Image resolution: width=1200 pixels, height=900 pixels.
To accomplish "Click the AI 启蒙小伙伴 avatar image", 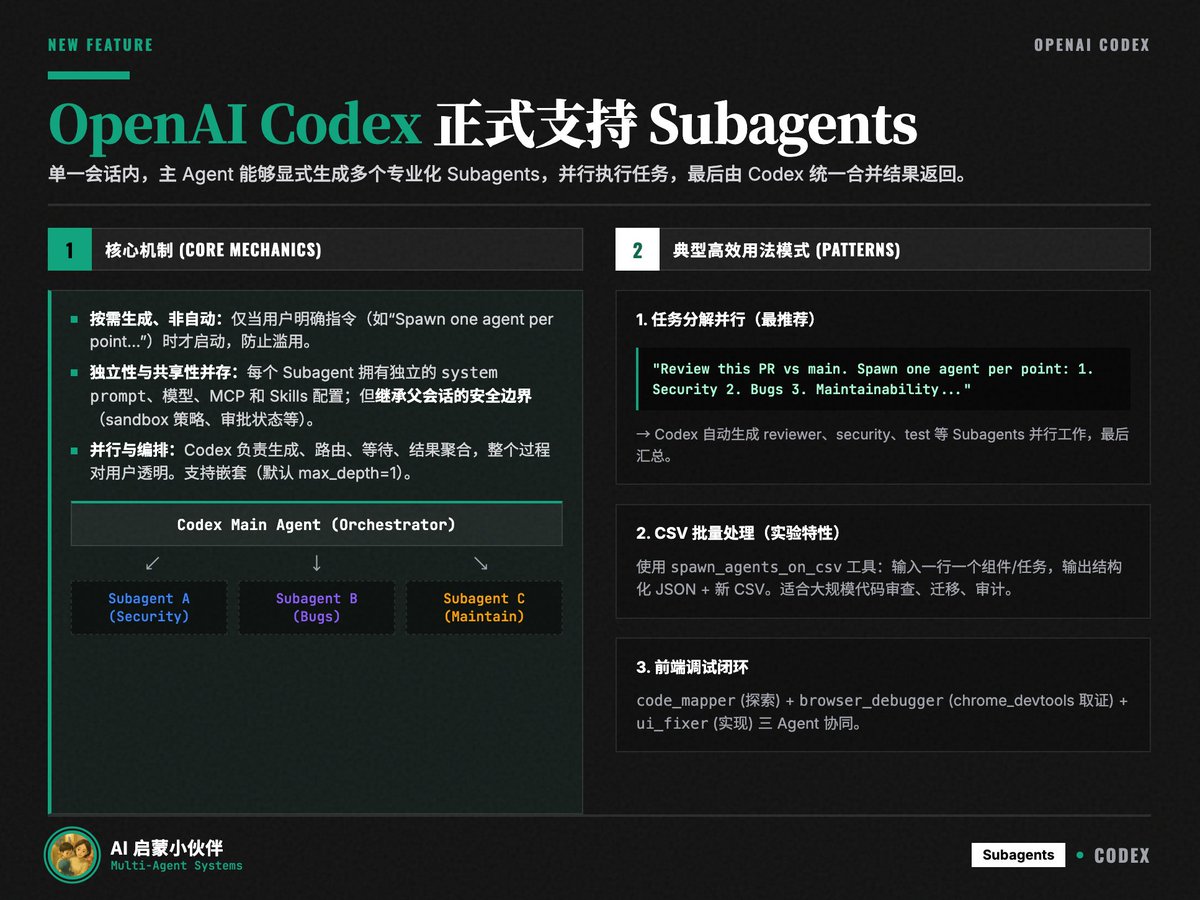I will (73, 855).
